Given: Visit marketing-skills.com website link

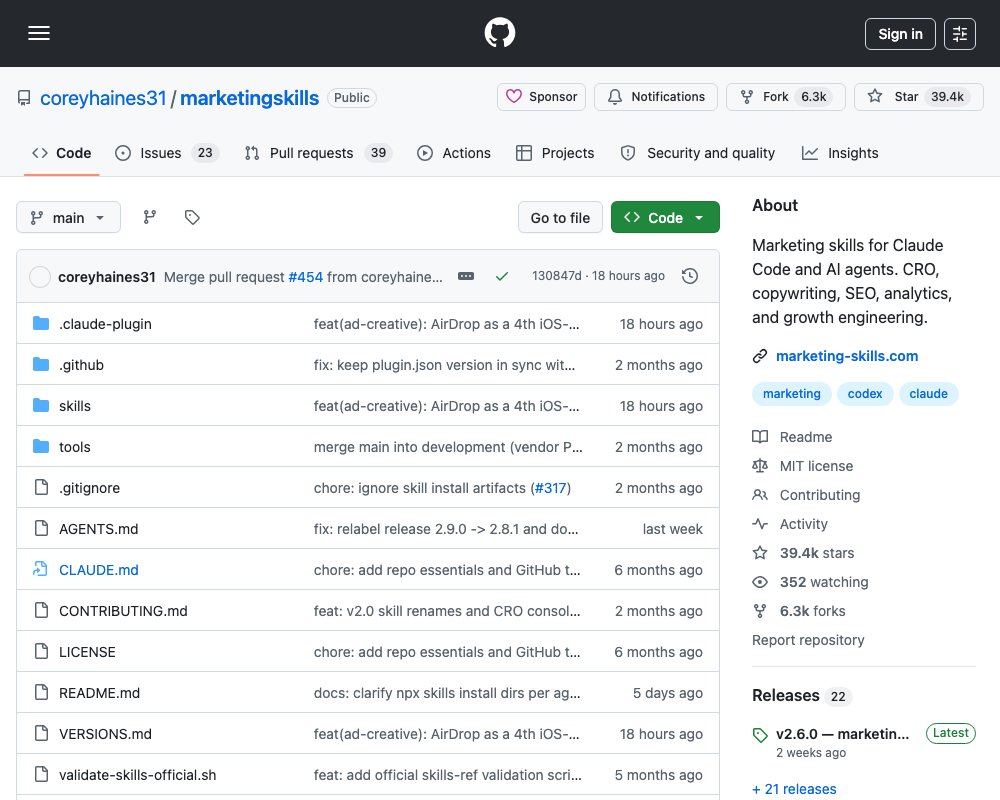Looking at the screenshot, I should point(846,356).
